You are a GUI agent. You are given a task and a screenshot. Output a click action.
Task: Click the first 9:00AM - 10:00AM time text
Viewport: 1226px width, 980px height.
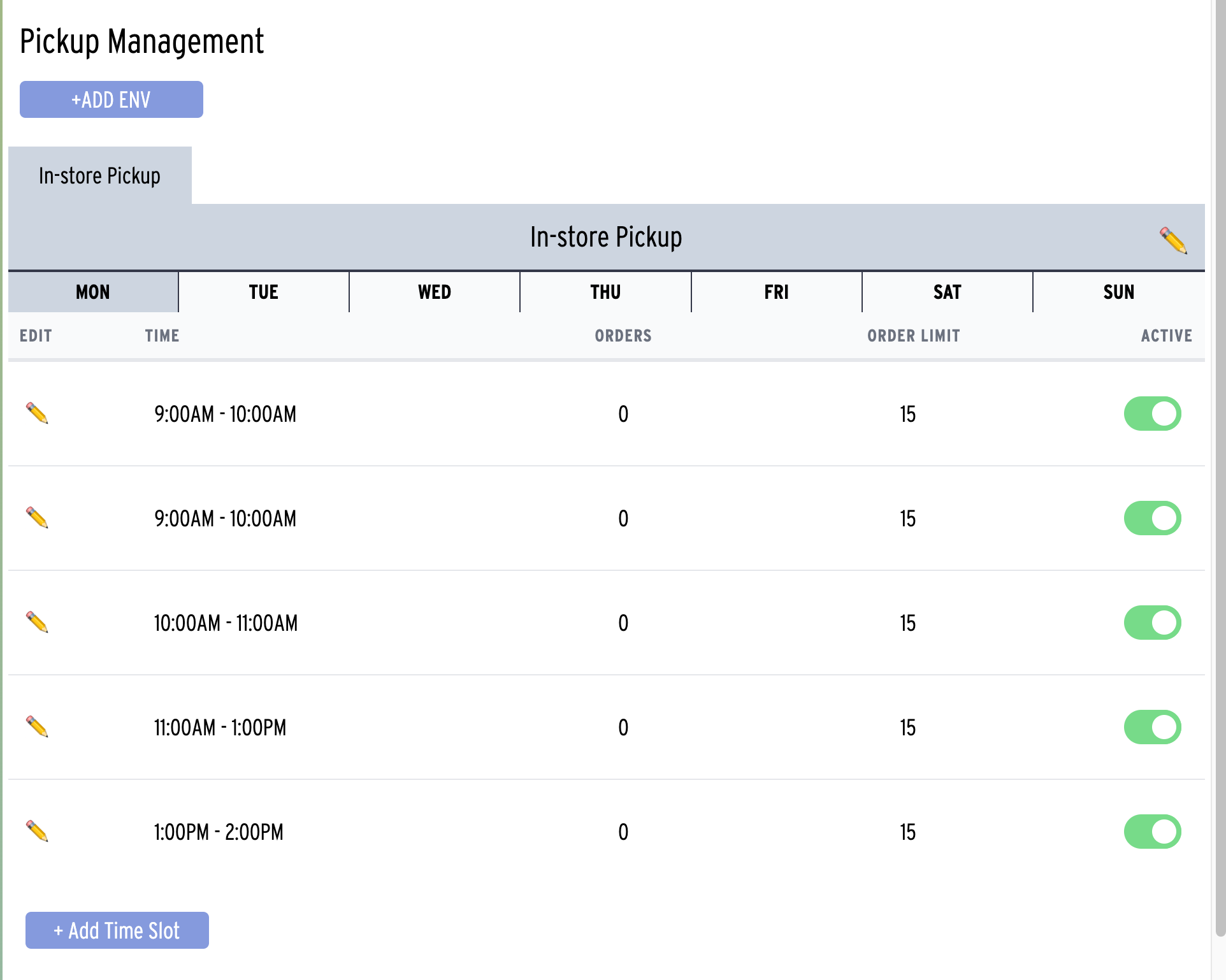[x=225, y=414]
